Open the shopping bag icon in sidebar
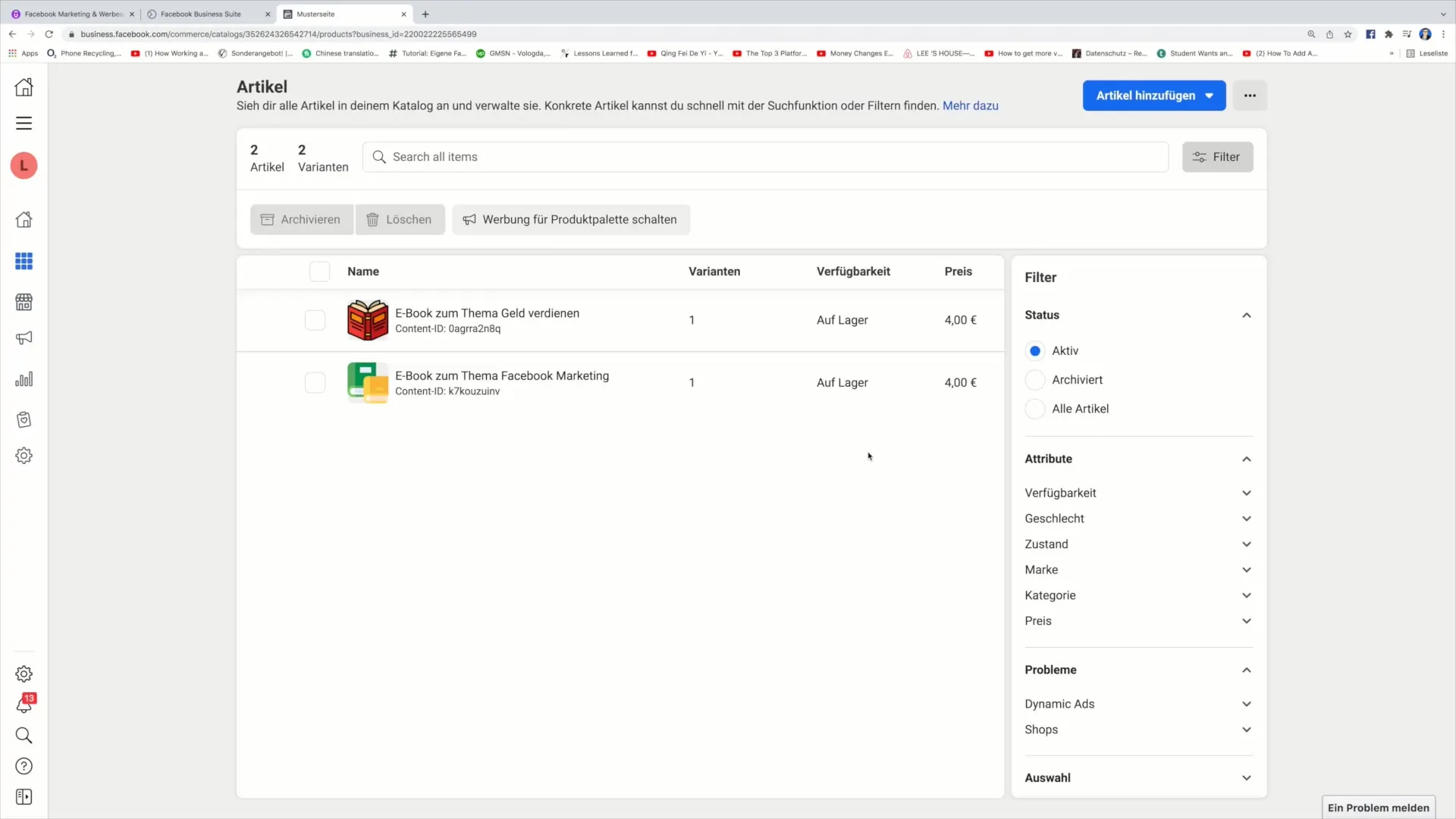The height and width of the screenshot is (819, 1456). 24,419
